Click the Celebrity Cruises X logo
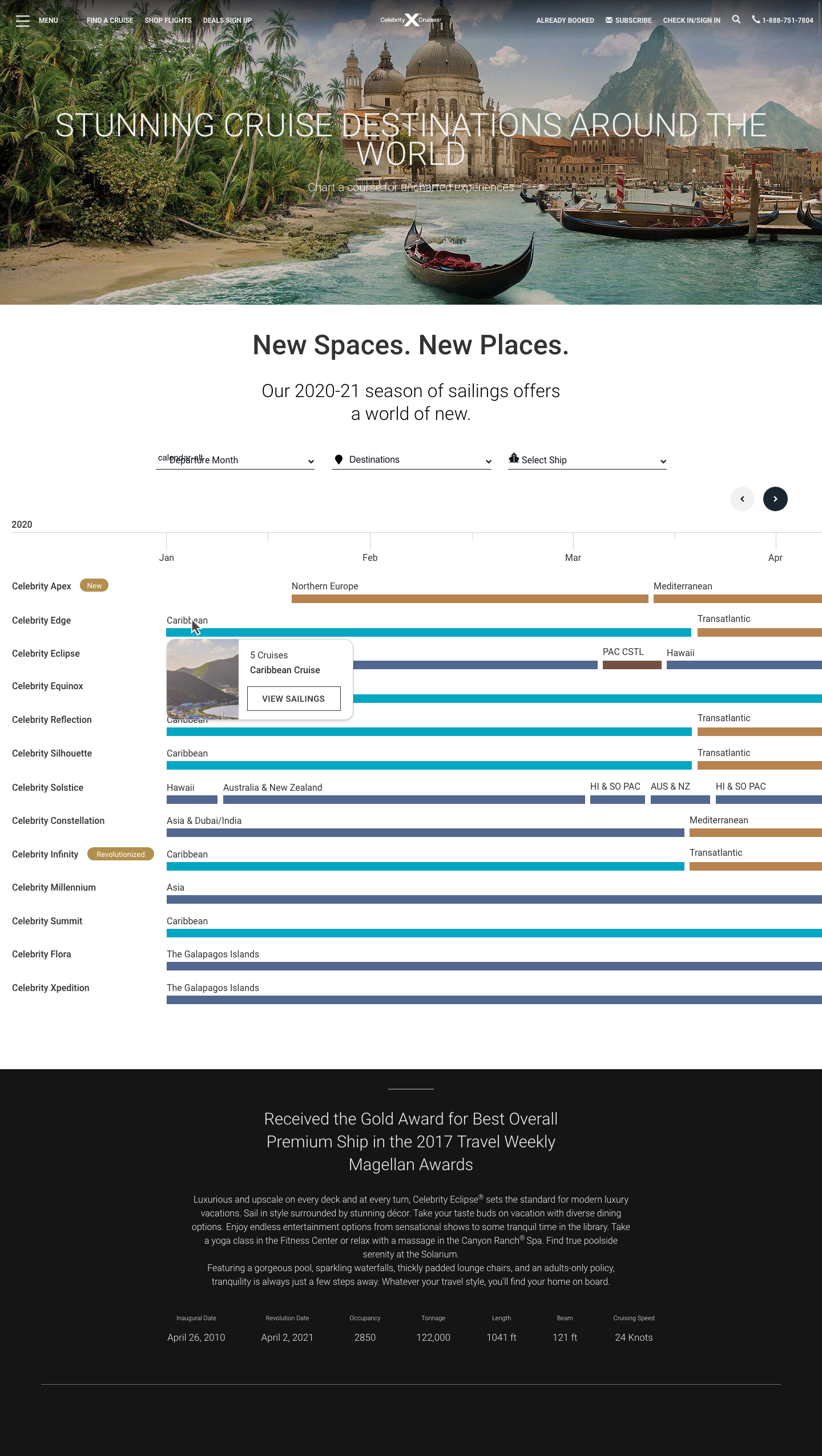The image size is (822, 1456). click(x=410, y=20)
